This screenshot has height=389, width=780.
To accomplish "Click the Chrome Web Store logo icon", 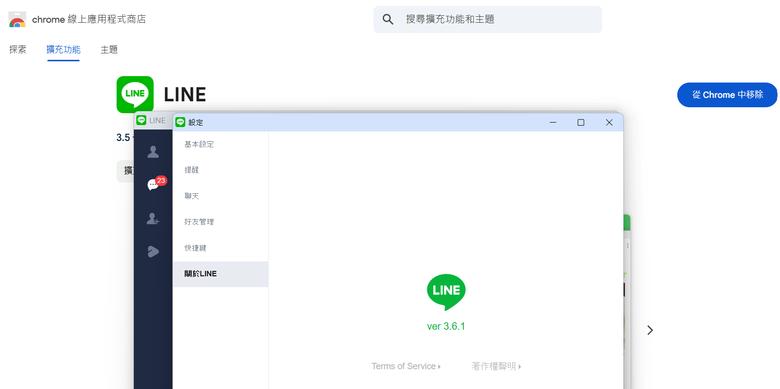I will point(17,19).
